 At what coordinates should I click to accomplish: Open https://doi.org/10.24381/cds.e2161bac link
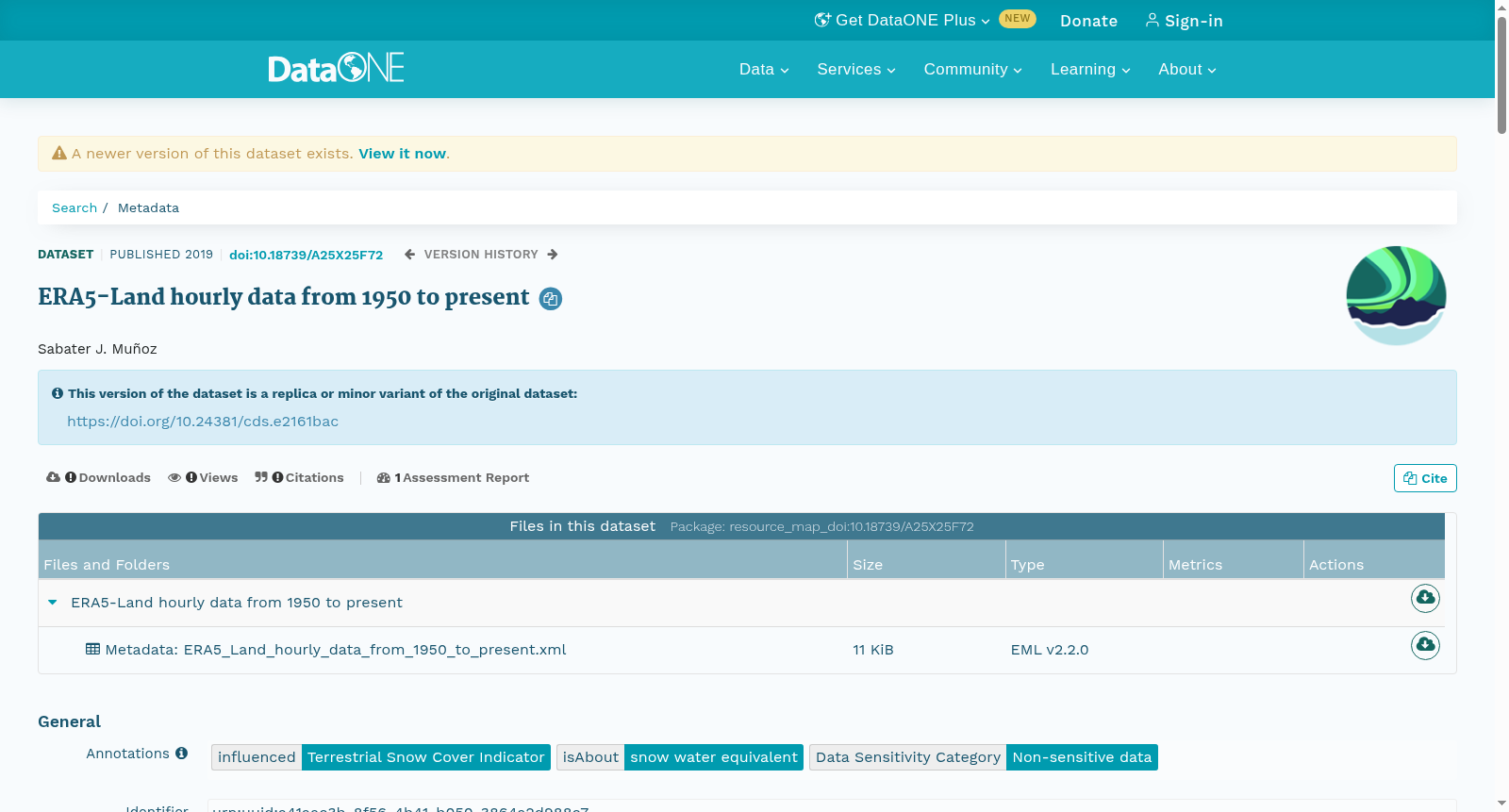203,422
